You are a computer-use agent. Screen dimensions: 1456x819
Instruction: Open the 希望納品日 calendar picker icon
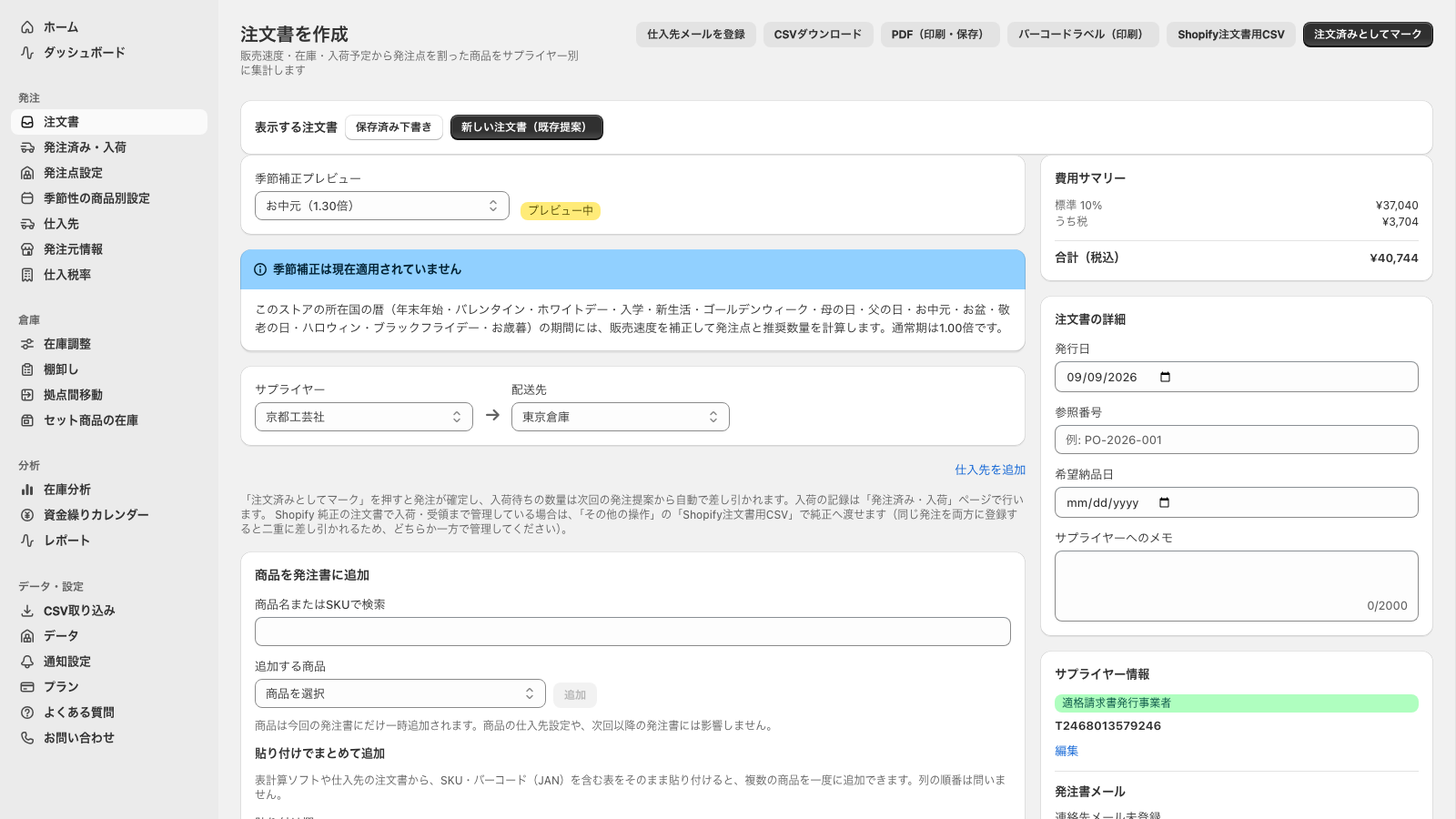(x=1165, y=502)
